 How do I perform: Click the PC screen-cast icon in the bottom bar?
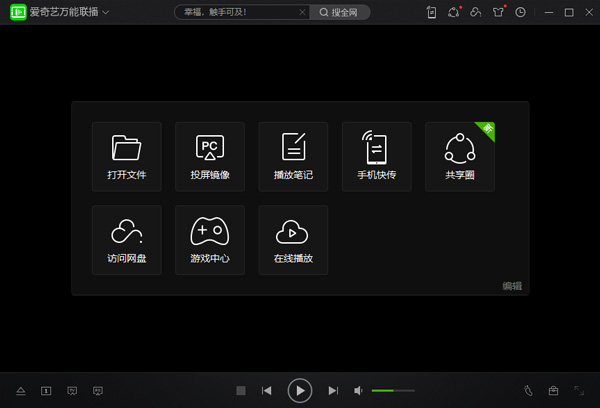pyautogui.click(x=98, y=391)
